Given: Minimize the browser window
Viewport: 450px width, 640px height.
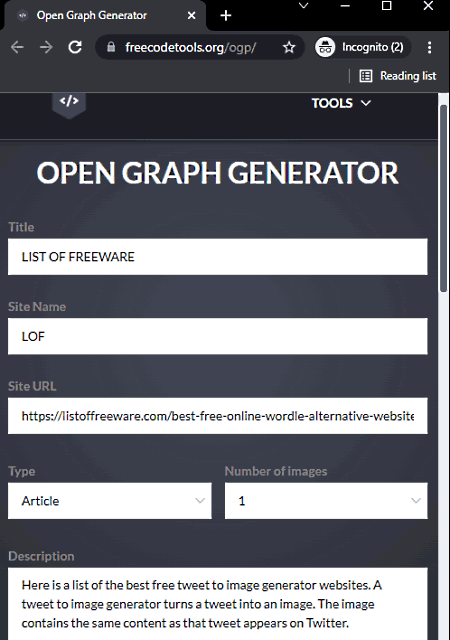Looking at the screenshot, I should tap(345, 6).
